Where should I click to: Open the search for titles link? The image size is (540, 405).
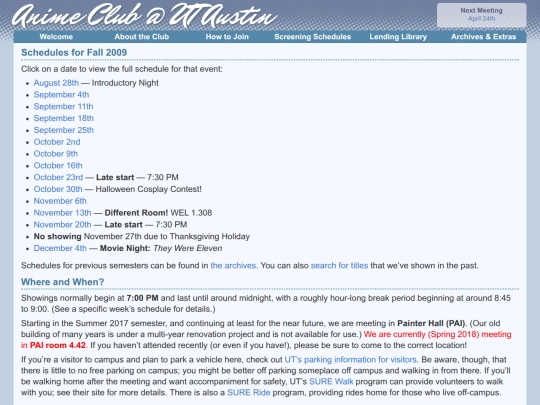339,266
